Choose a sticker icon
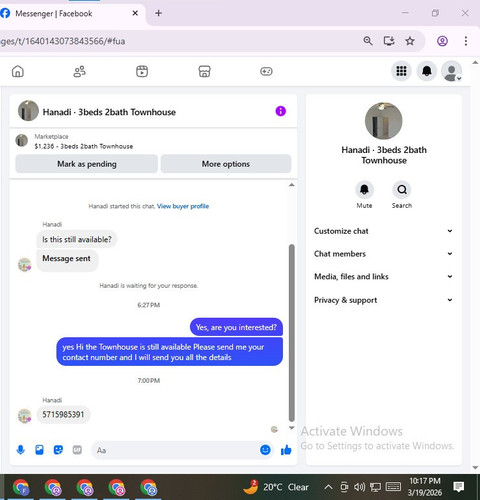Image resolution: width=480 pixels, height=500 pixels. [x=58, y=450]
